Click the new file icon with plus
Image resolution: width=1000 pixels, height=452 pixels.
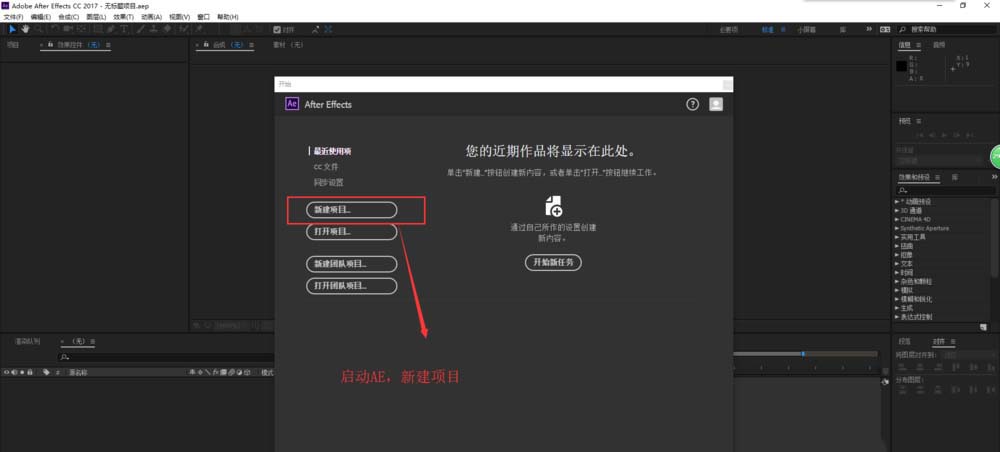tap(554, 206)
